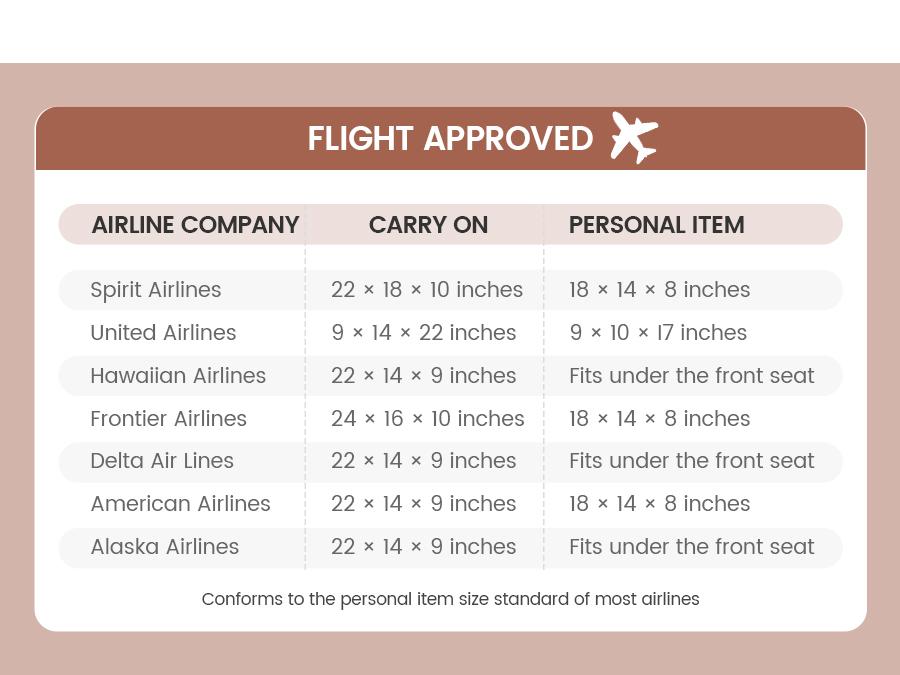
Task: Click the Spirit Airlines row label
Action: point(156,290)
